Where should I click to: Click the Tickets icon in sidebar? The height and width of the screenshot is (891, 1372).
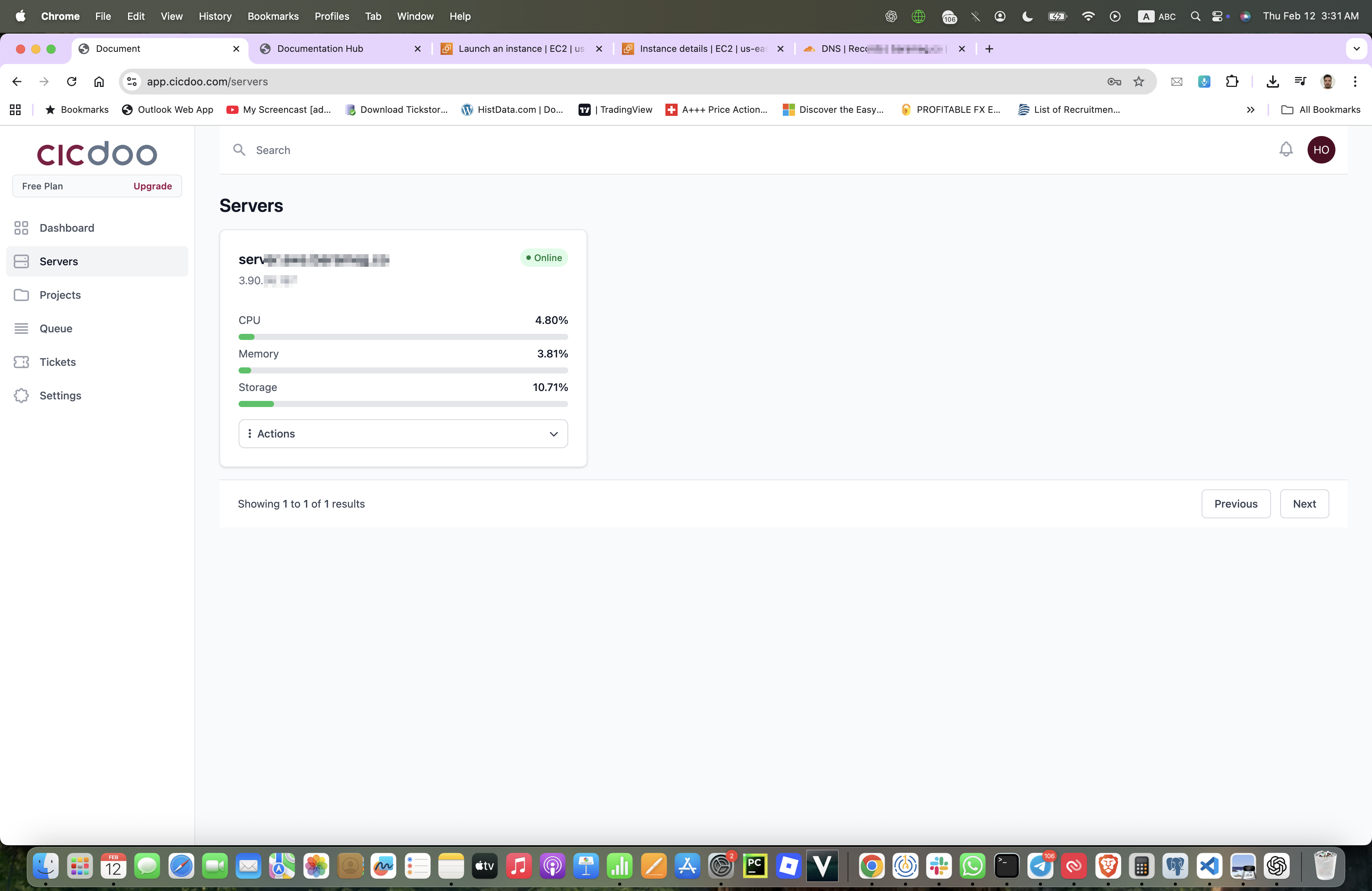point(21,362)
